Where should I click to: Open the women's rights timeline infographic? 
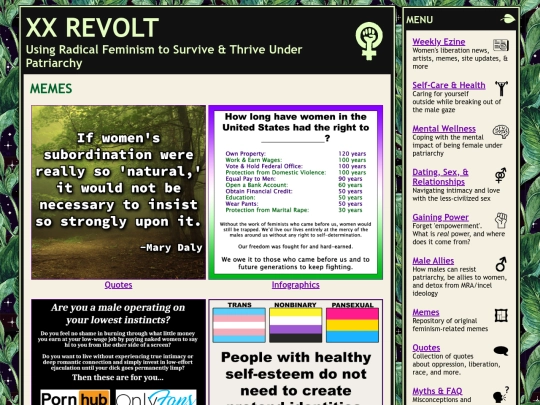tap(295, 192)
